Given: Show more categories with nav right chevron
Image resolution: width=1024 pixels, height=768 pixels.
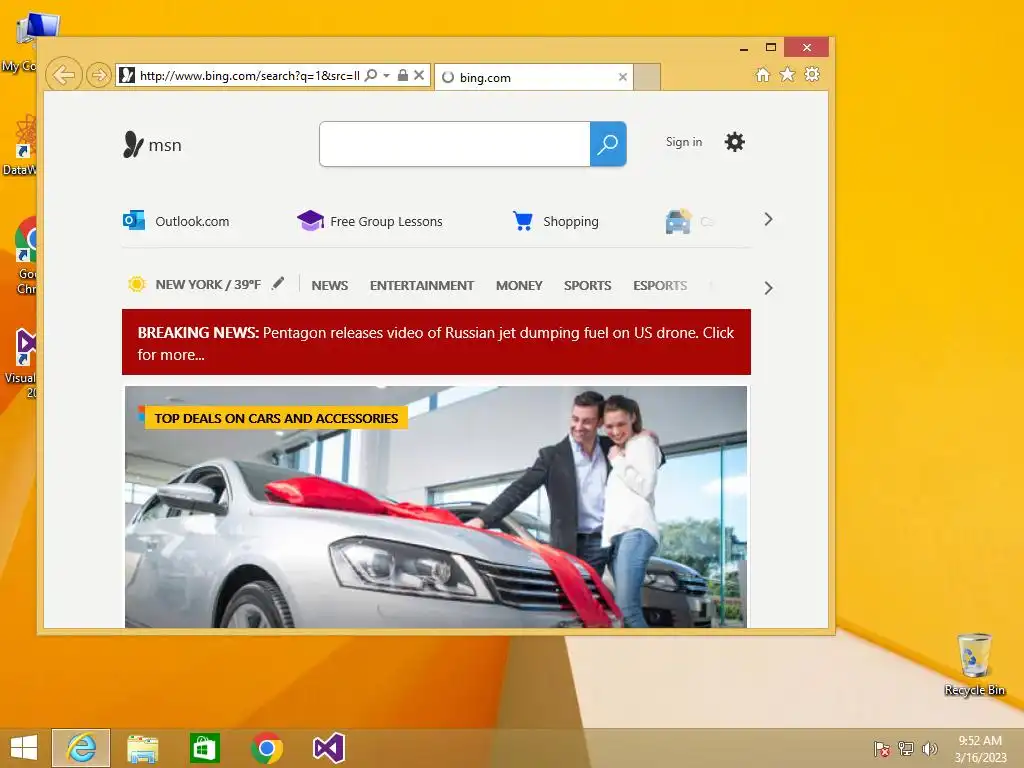Looking at the screenshot, I should point(768,288).
